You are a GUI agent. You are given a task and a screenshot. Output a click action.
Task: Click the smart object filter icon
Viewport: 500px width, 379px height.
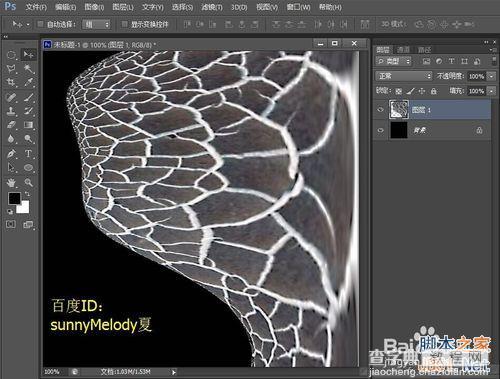click(477, 61)
